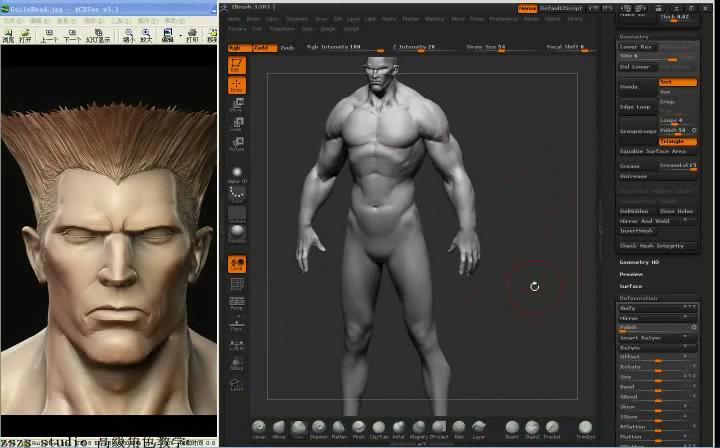
Task: Open ACDSee edit button dropdown arrow
Action: point(180,35)
